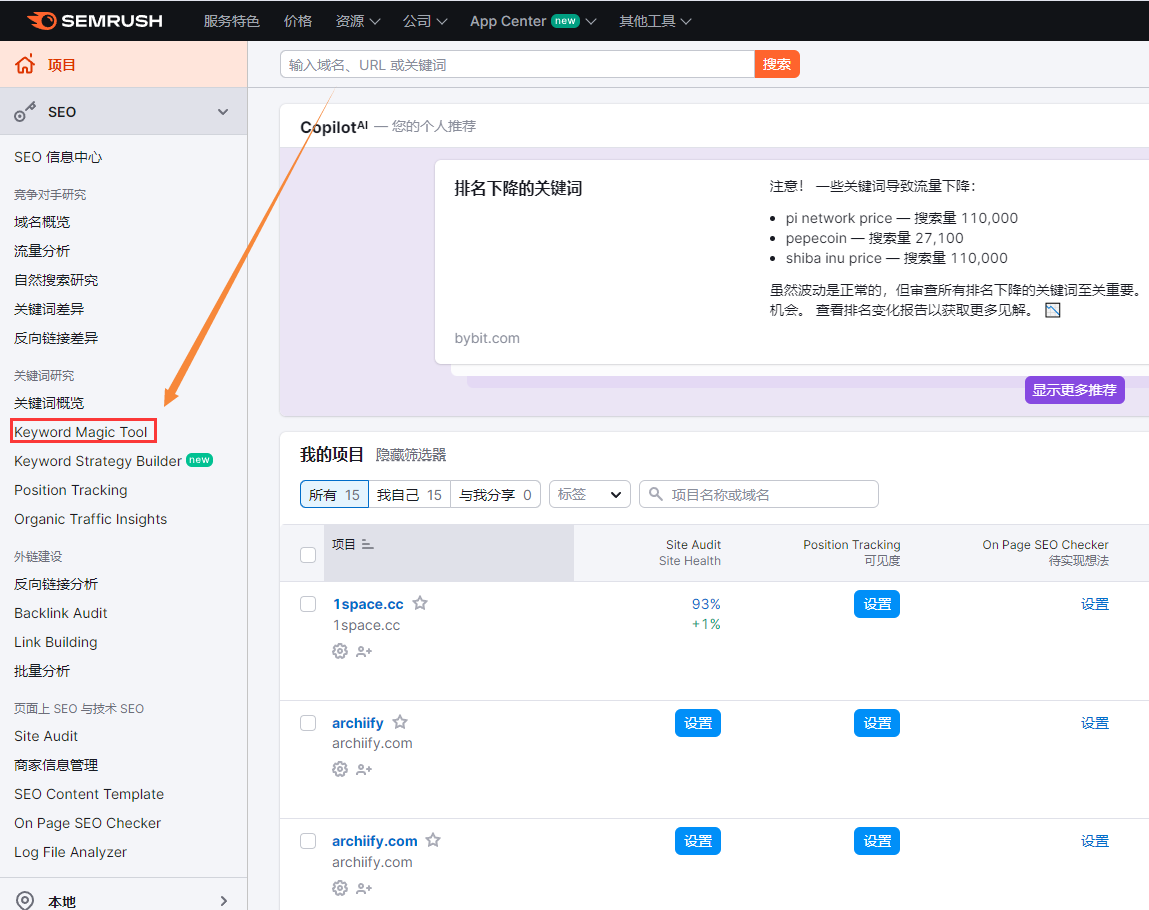Click the SEO key icon in sidebar

click(25, 112)
